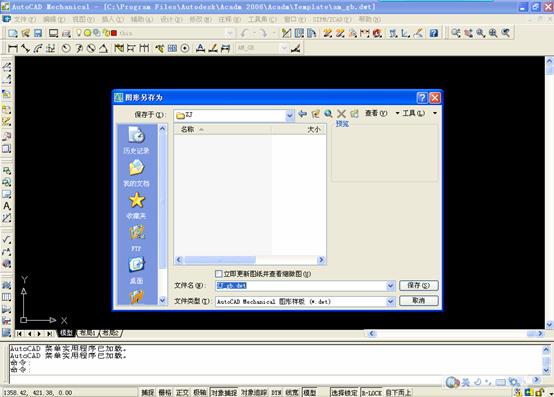Click Create New Folder icon in dialog
554x397 pixels.
354,113
